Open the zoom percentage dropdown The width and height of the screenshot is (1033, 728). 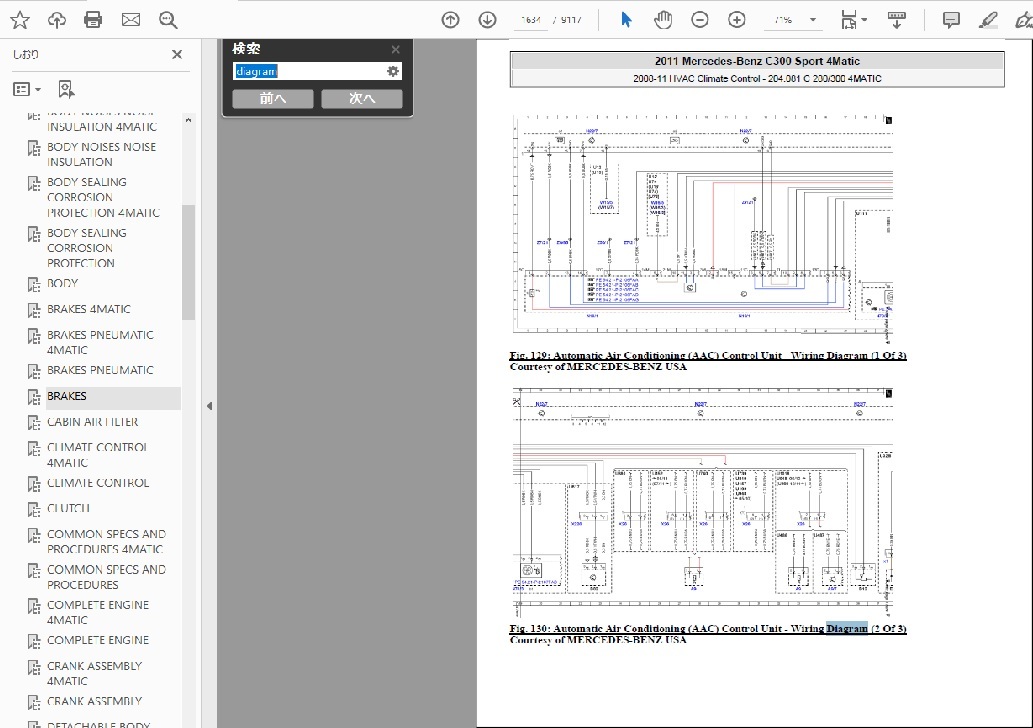813,20
